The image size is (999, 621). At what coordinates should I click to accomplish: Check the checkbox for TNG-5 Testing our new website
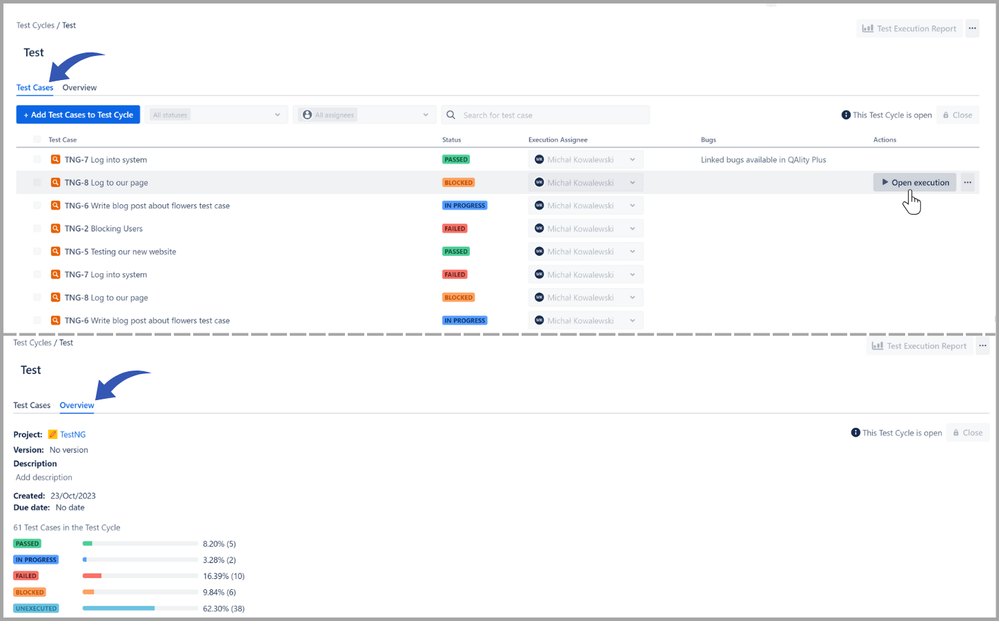coord(37,251)
